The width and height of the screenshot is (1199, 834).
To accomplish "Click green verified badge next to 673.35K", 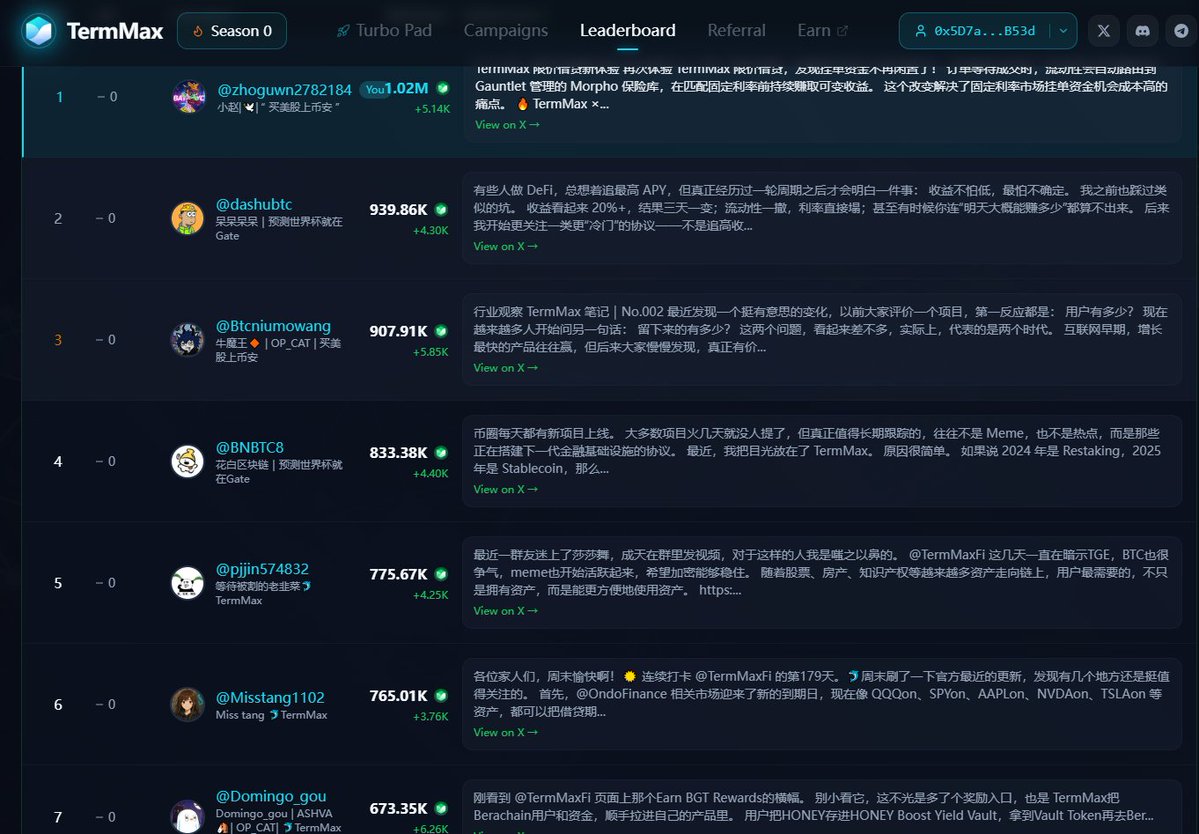I will tap(441, 808).
